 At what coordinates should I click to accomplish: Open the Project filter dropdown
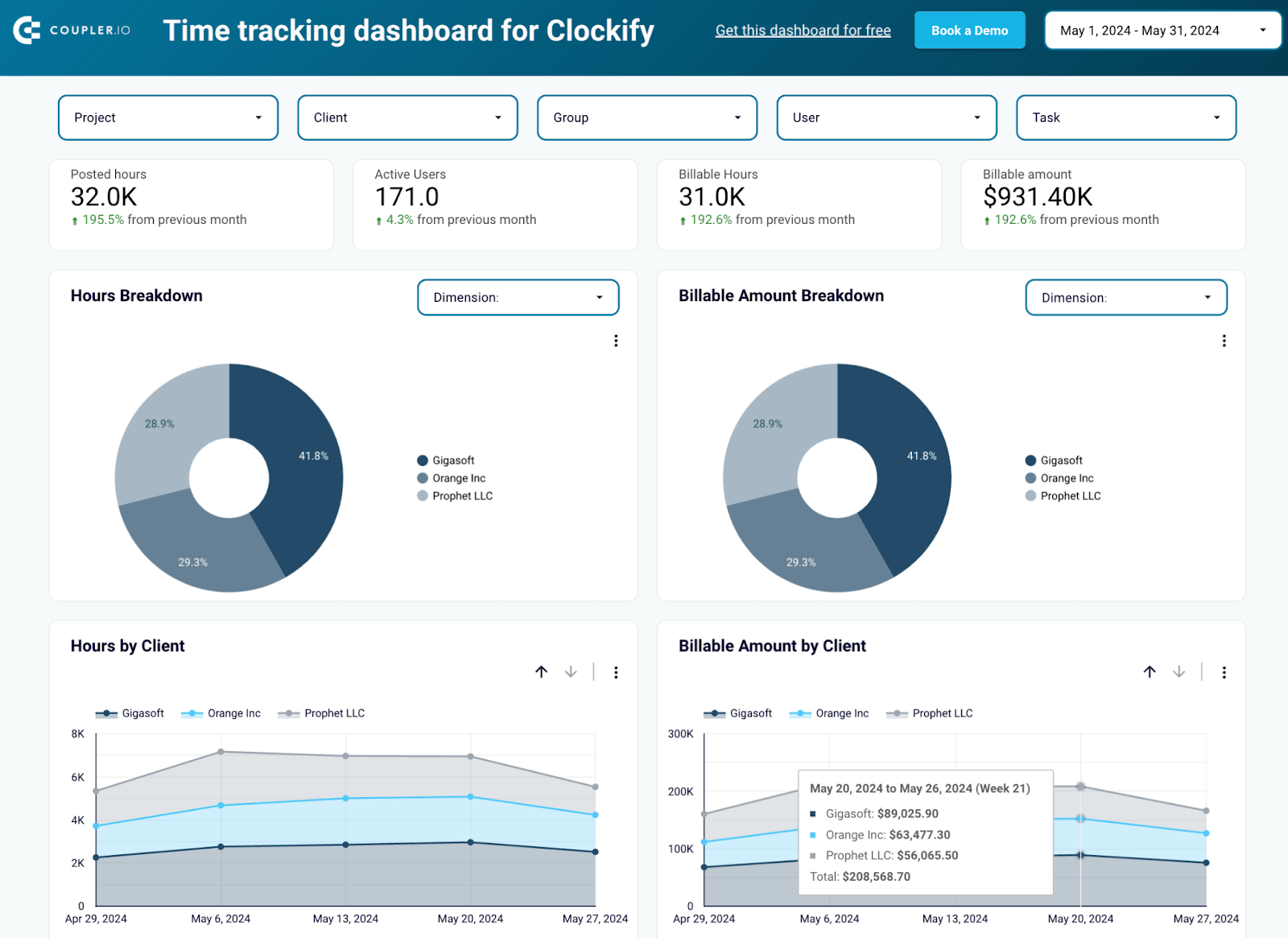point(168,118)
